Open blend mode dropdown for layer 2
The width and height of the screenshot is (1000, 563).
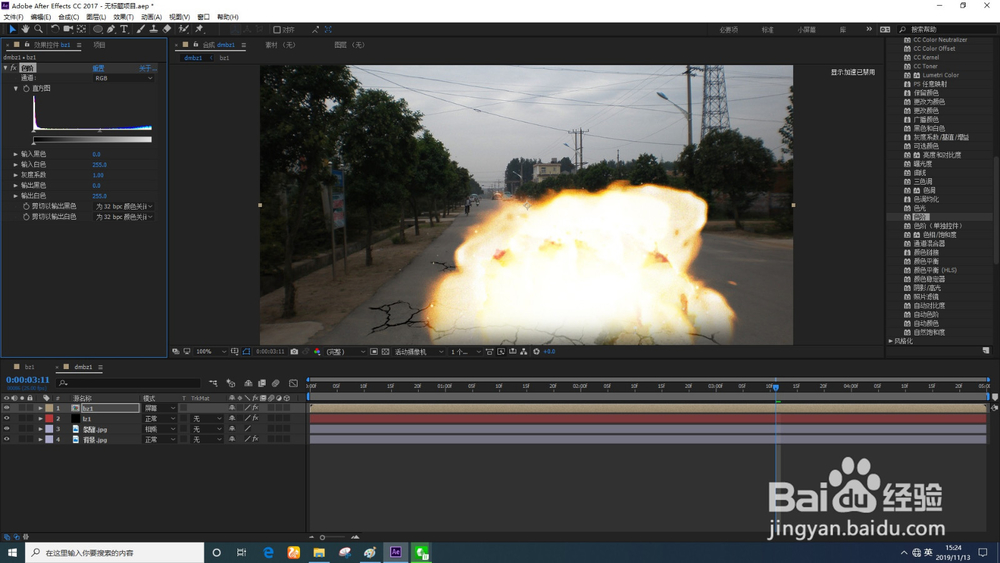(159, 418)
